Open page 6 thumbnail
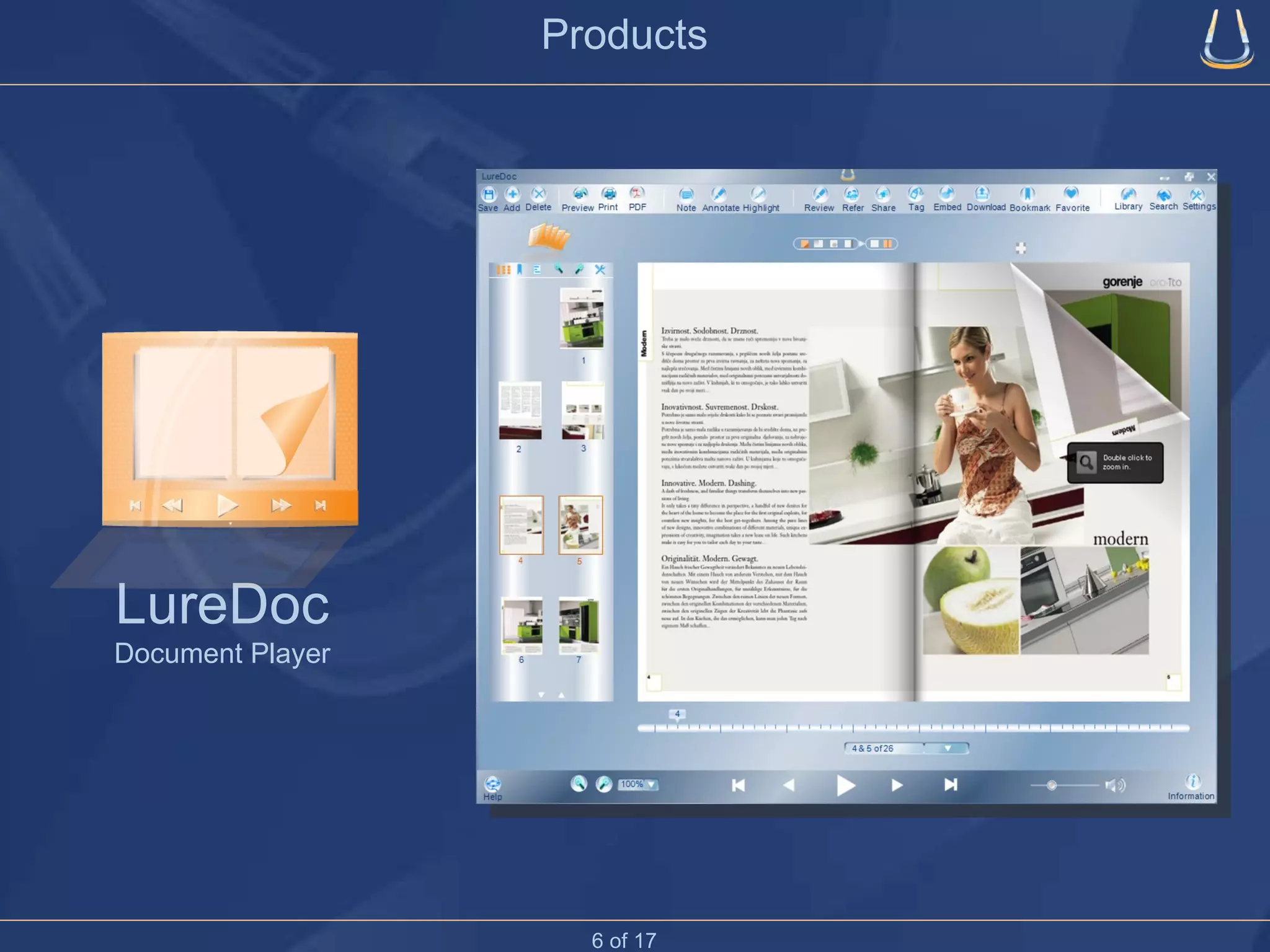1270x952 pixels. [522, 626]
